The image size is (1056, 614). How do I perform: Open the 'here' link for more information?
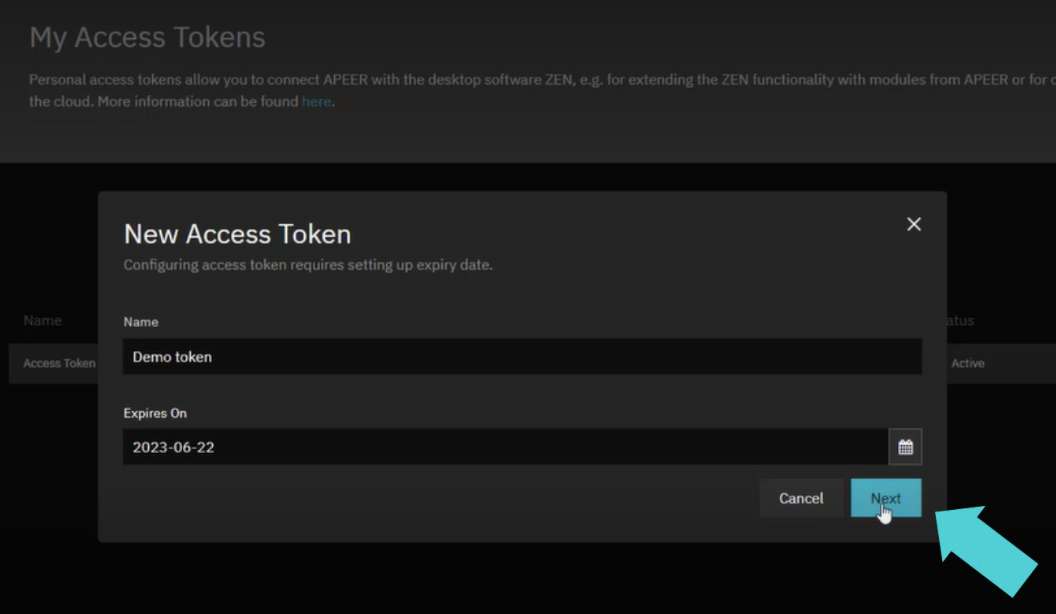pos(316,101)
